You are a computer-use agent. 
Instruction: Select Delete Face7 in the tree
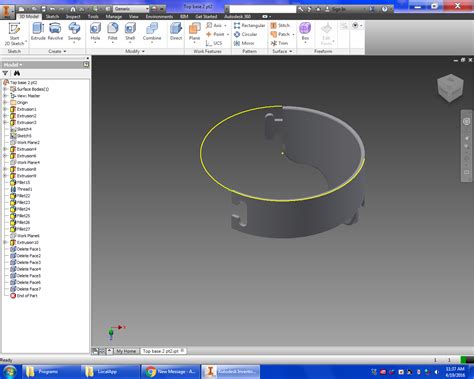(29, 289)
